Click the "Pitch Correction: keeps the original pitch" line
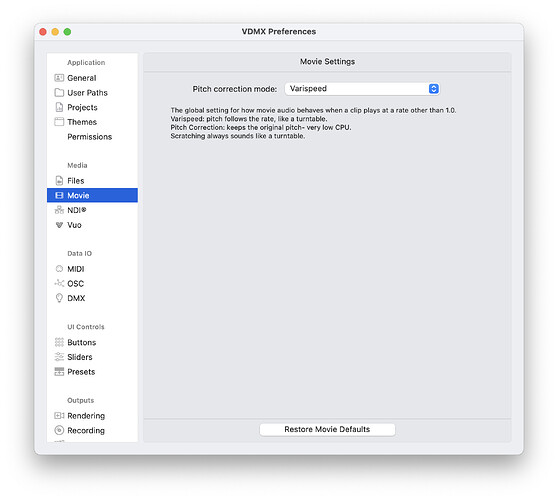Viewport: 558px width, 500px height. click(x=260, y=127)
